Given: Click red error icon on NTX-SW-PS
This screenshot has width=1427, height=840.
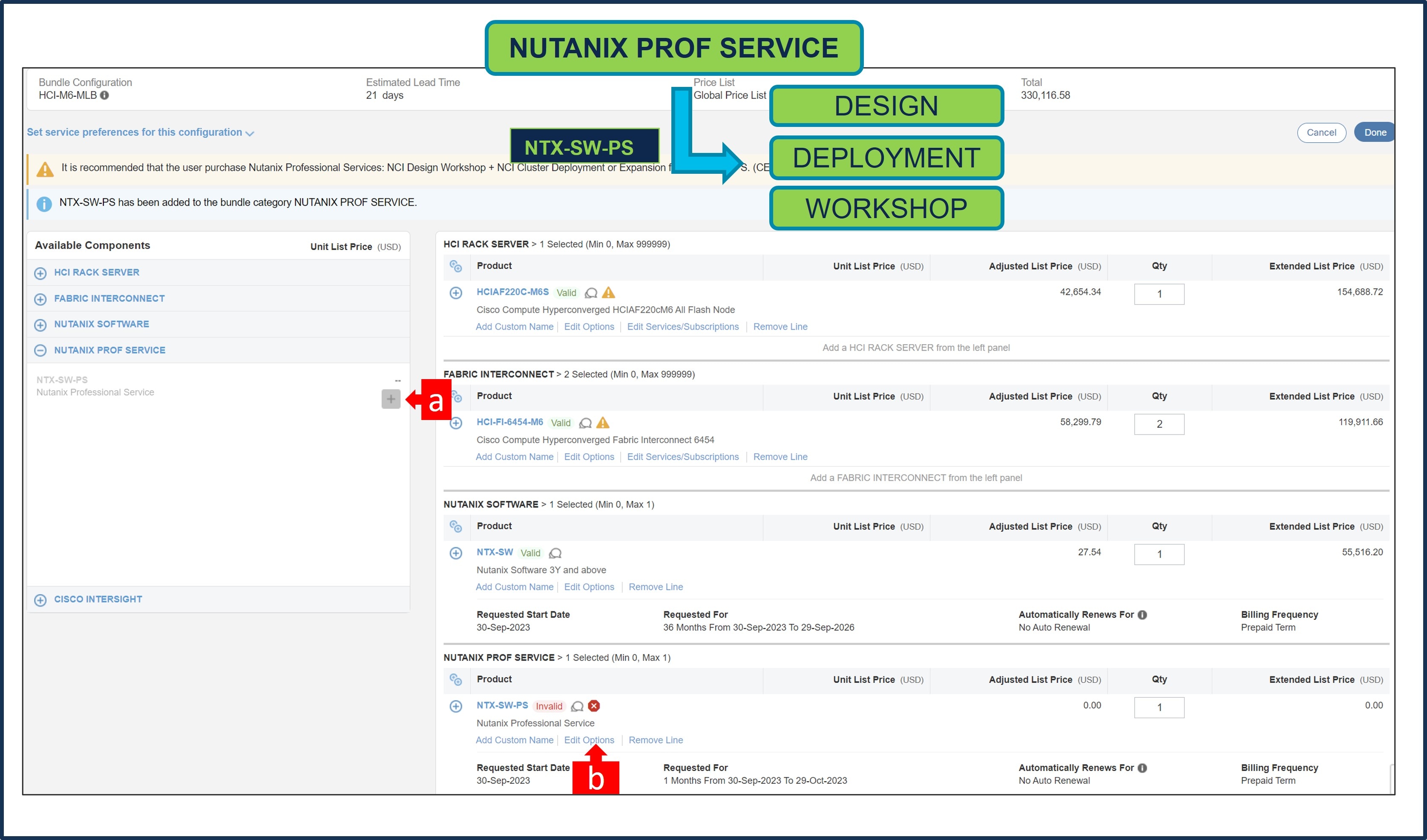Looking at the screenshot, I should (594, 706).
